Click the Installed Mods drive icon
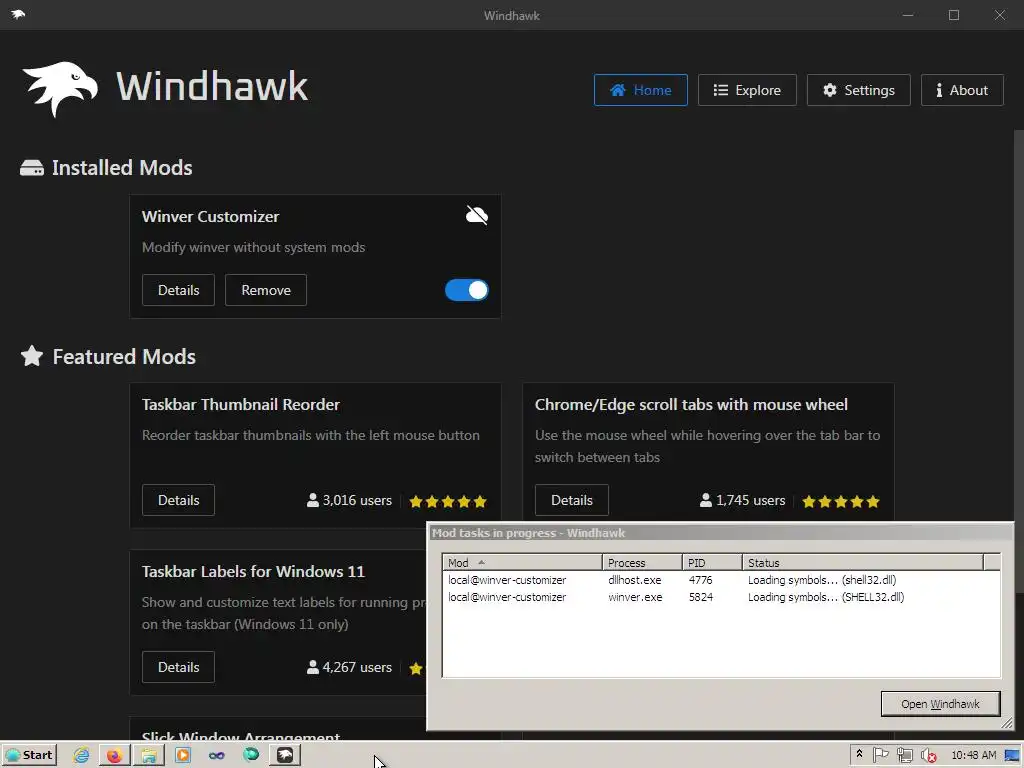This screenshot has width=1024, height=768. (x=31, y=168)
